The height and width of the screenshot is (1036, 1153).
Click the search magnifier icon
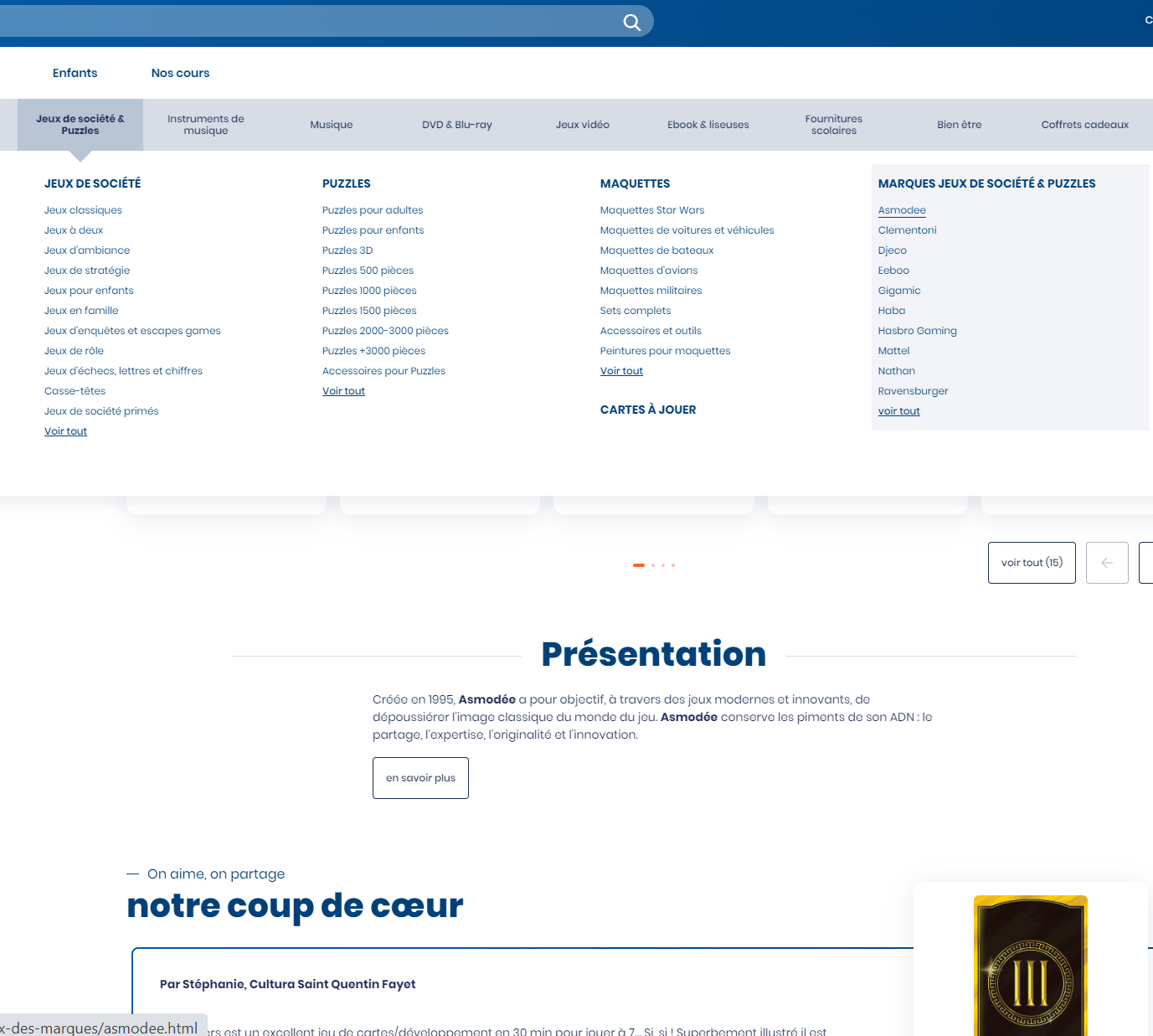coord(632,23)
